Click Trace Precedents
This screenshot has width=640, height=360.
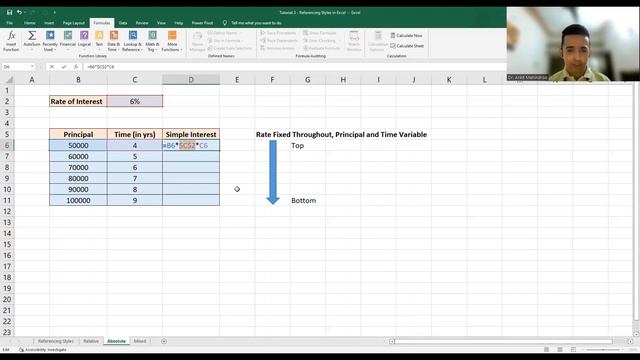(x=278, y=33)
